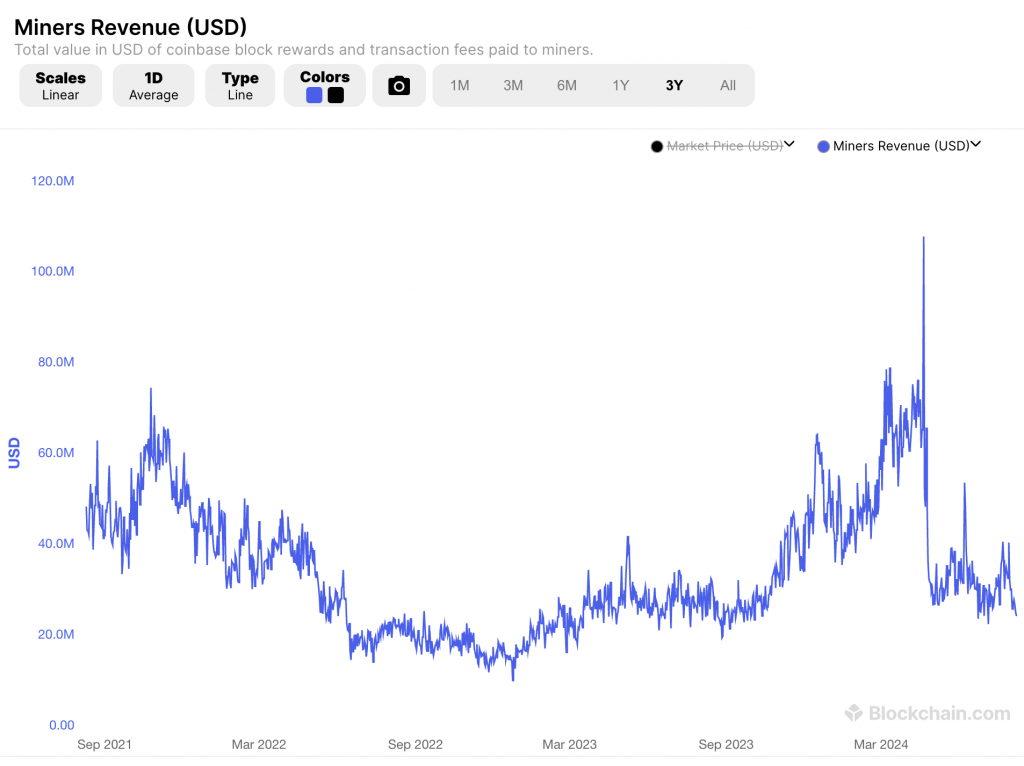Click the black Market Price legend dot

point(657,147)
